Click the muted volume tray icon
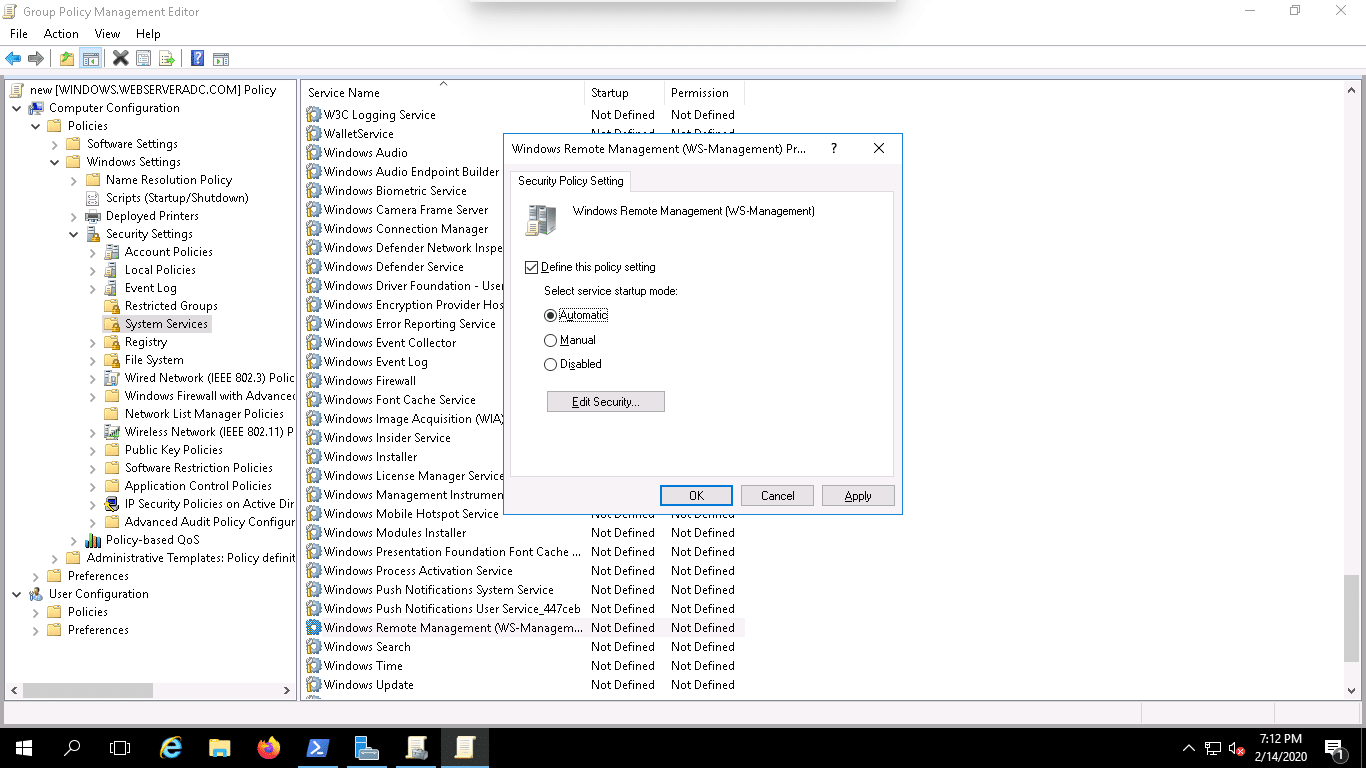 (x=1237, y=748)
